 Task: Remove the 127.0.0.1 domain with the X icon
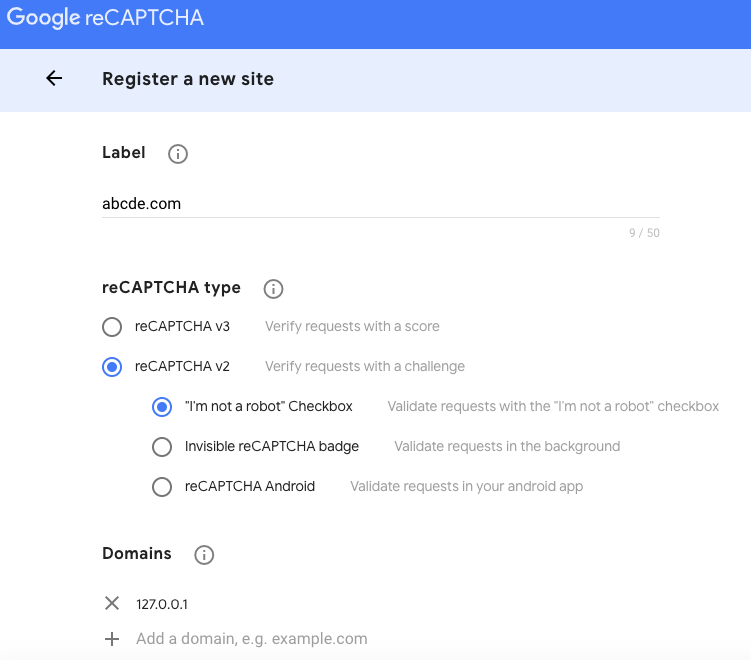coord(112,603)
